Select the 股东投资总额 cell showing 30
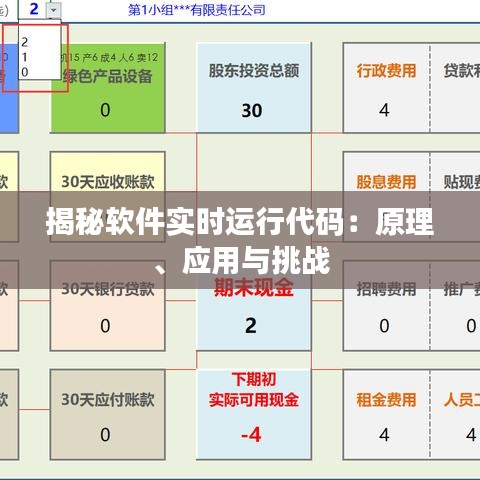Viewport: 480px width, 480px height. [254, 88]
